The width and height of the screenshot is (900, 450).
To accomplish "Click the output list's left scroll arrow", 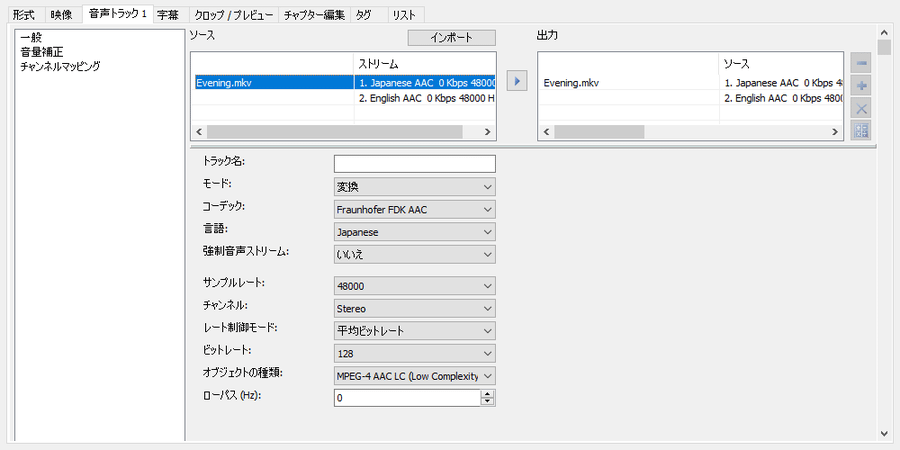I will point(546,132).
